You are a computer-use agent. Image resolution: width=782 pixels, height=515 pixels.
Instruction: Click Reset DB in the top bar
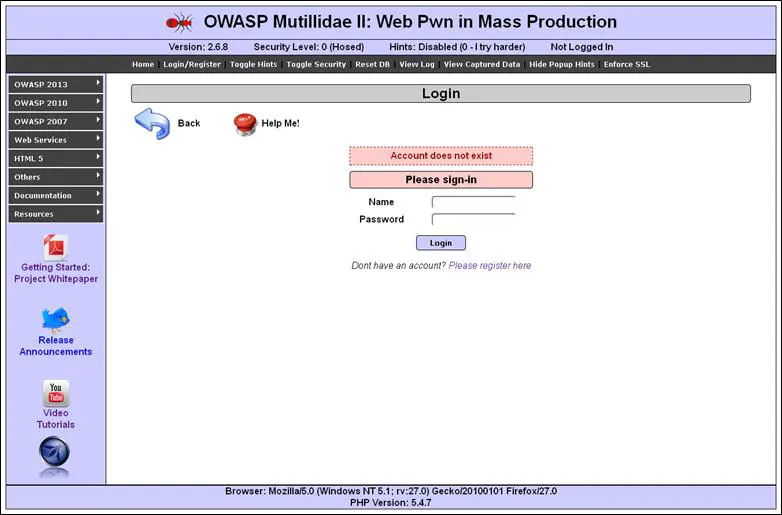[x=373, y=64]
